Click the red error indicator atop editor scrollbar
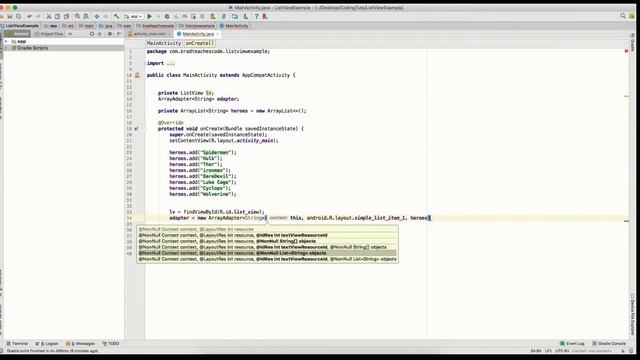The image size is (640, 360). (626, 51)
